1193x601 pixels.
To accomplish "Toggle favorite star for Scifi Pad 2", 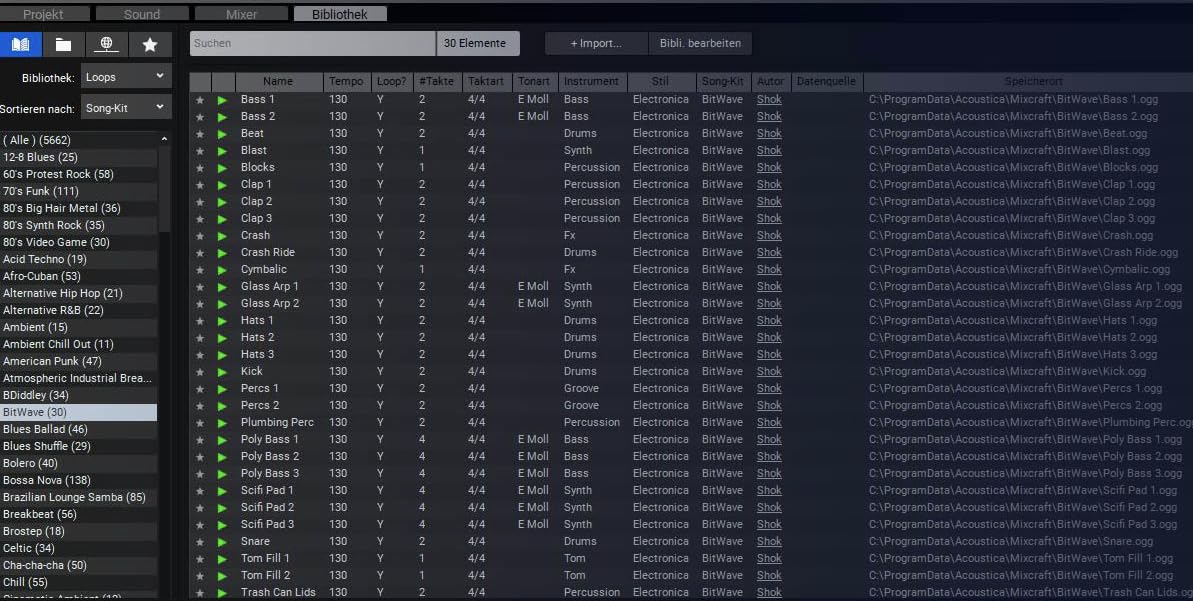I will [x=200, y=508].
